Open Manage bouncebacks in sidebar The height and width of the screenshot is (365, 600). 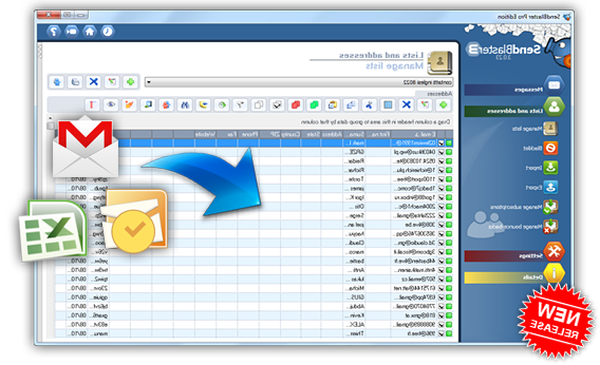pyautogui.click(x=524, y=226)
